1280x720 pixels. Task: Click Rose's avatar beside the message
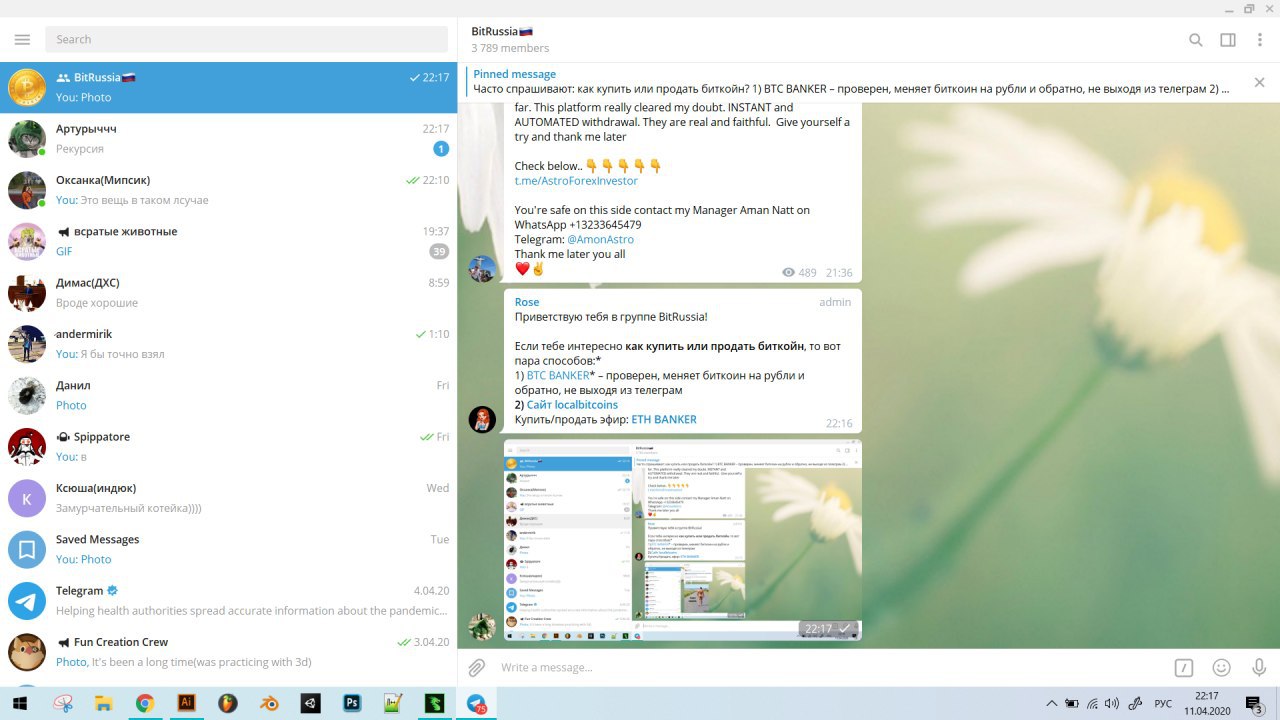[483, 419]
